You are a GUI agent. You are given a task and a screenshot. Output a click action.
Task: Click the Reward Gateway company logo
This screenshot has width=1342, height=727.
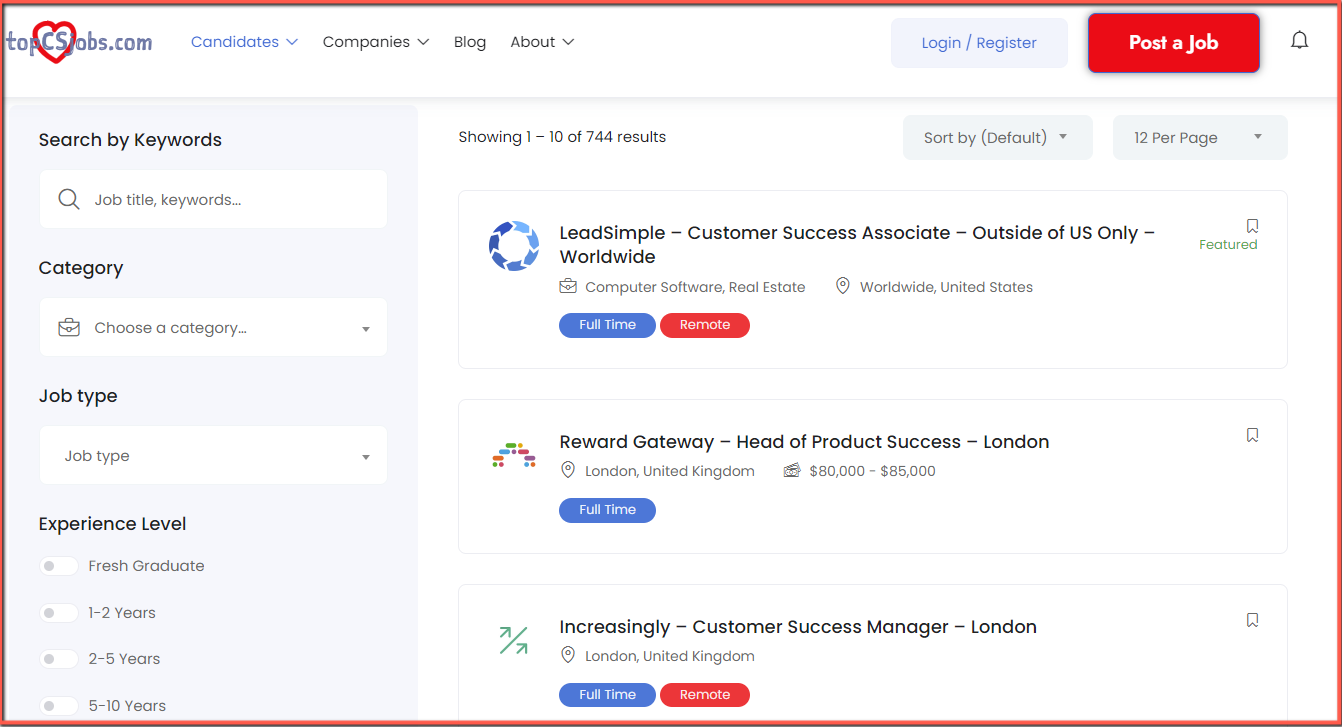click(514, 455)
